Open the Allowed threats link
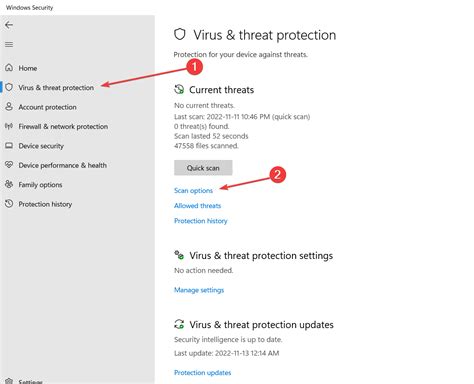 (197, 206)
